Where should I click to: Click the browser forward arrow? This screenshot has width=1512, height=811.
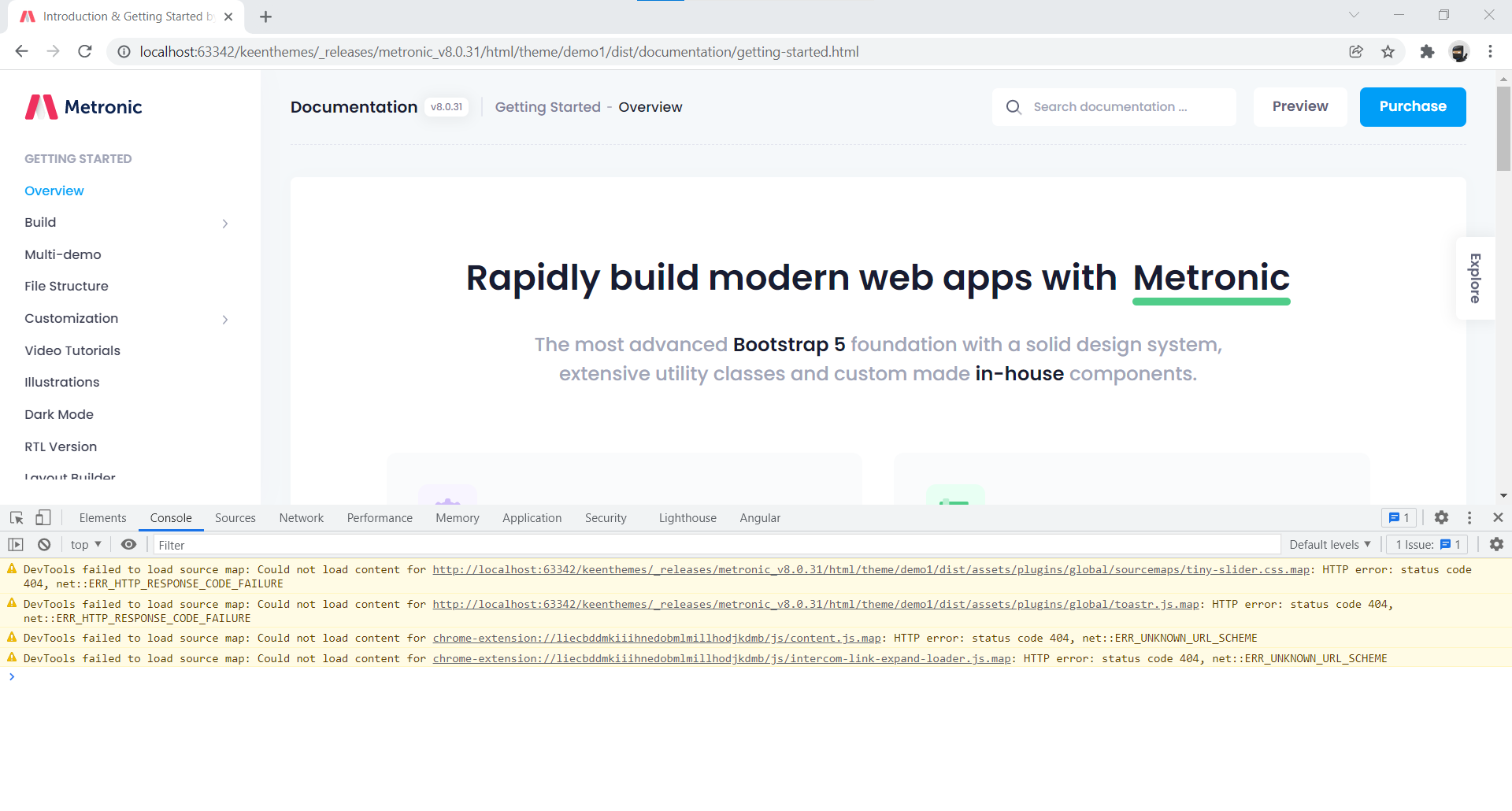(53, 51)
